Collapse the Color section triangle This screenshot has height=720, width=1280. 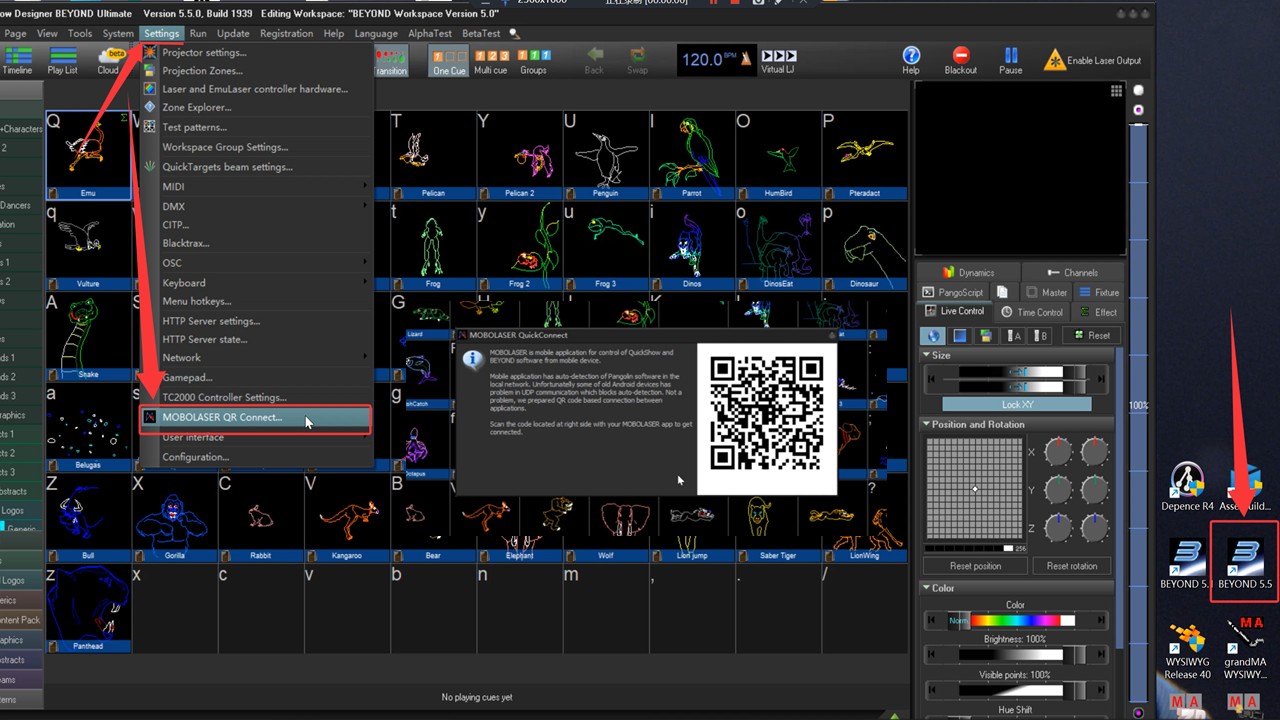pos(926,588)
